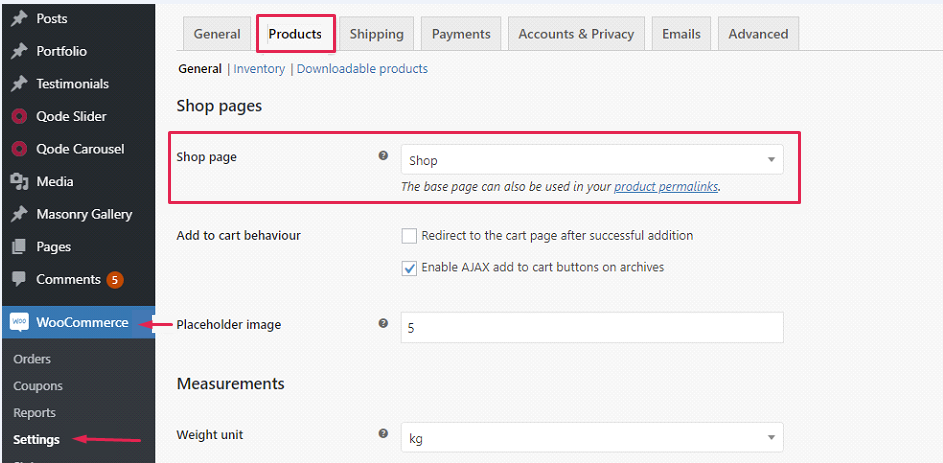The width and height of the screenshot is (943, 463).
Task: Open the Inventory sub-section link
Action: (259, 69)
